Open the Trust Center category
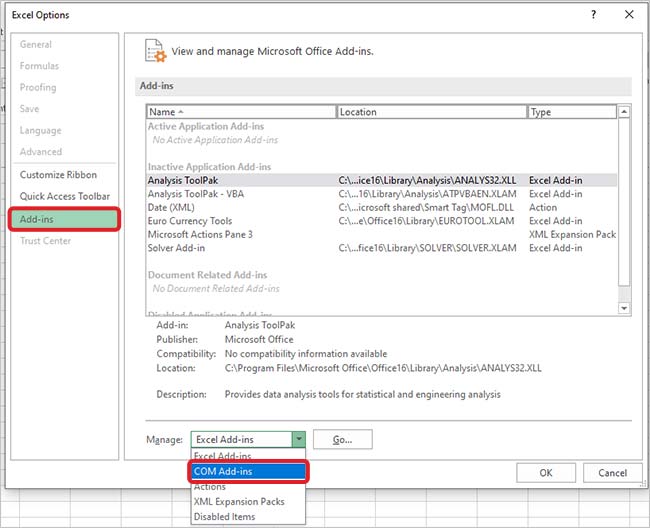 coord(45,241)
